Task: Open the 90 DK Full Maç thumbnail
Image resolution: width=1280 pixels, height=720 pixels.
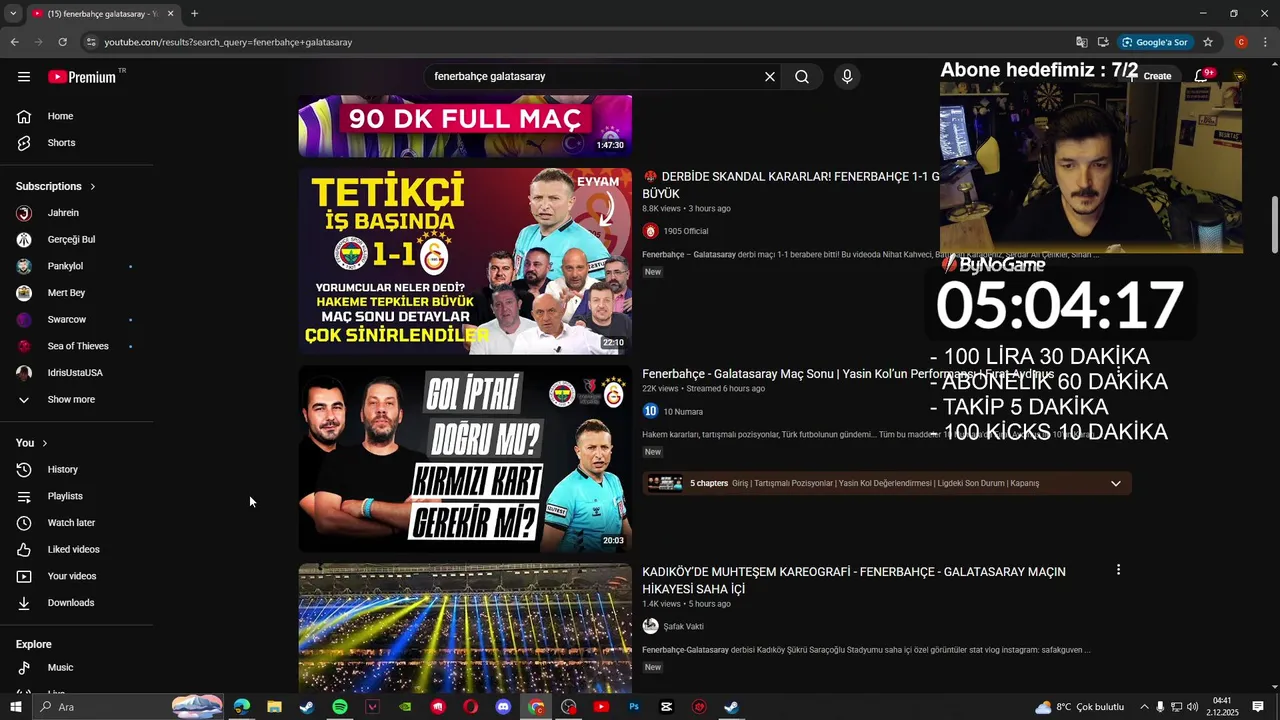Action: coord(465,126)
